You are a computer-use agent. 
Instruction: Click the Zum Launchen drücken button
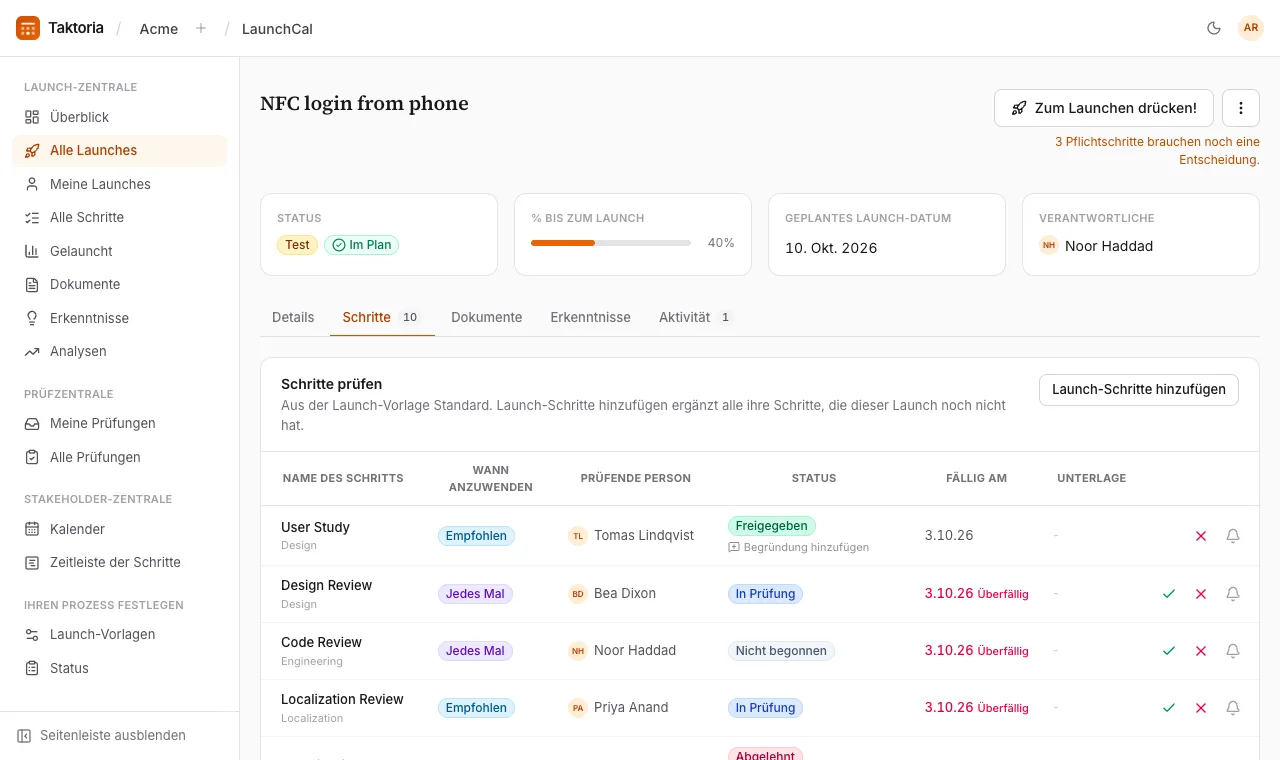coord(1104,108)
